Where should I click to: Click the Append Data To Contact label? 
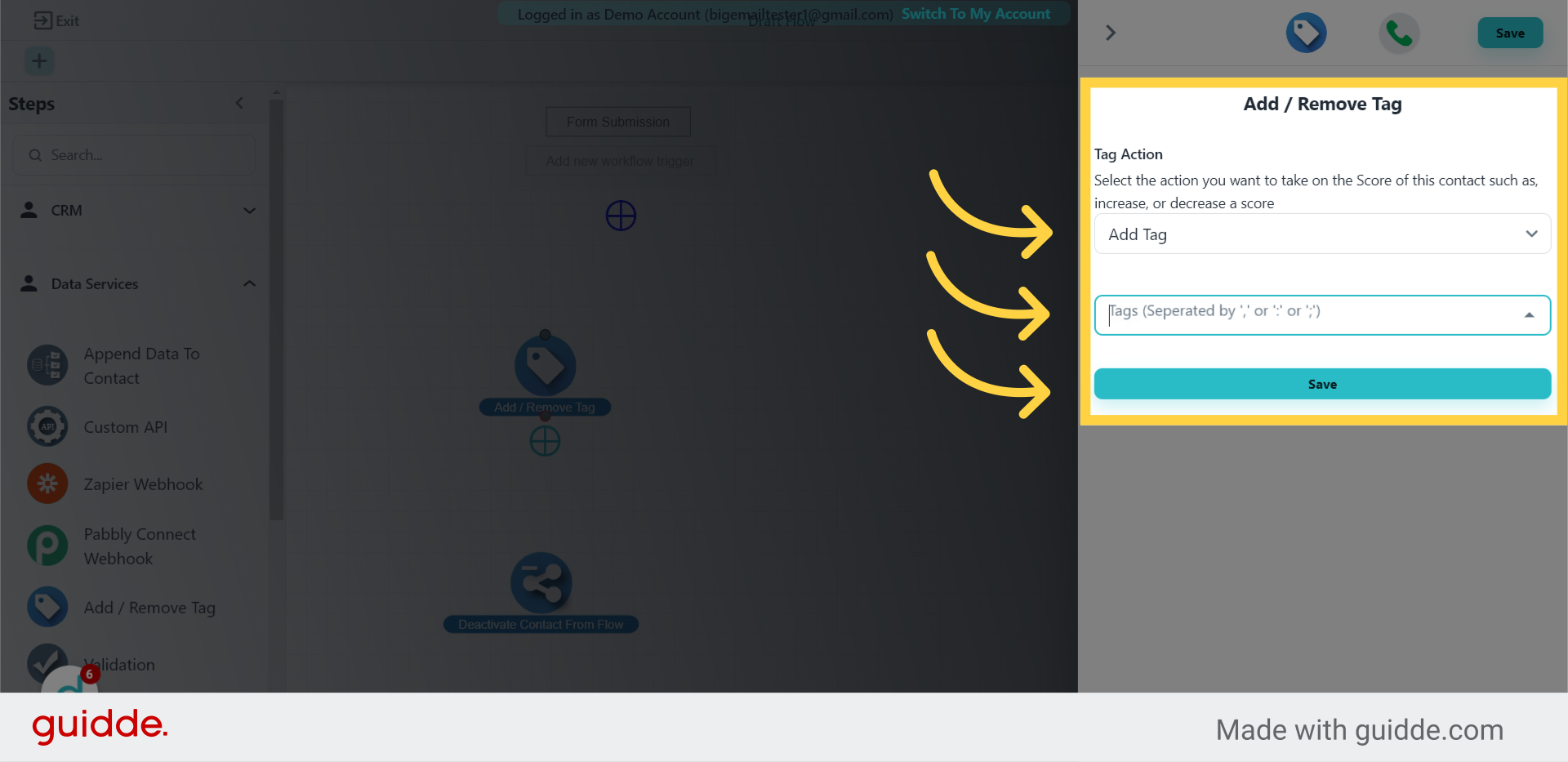coord(142,366)
